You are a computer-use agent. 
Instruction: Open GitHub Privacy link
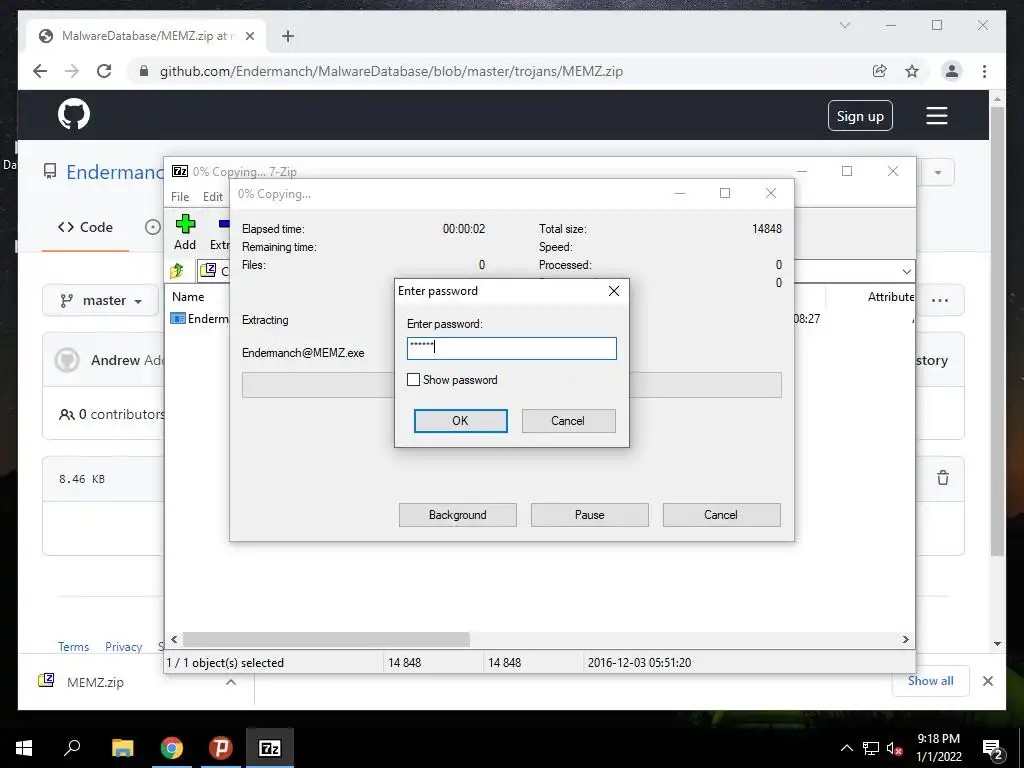(x=123, y=647)
